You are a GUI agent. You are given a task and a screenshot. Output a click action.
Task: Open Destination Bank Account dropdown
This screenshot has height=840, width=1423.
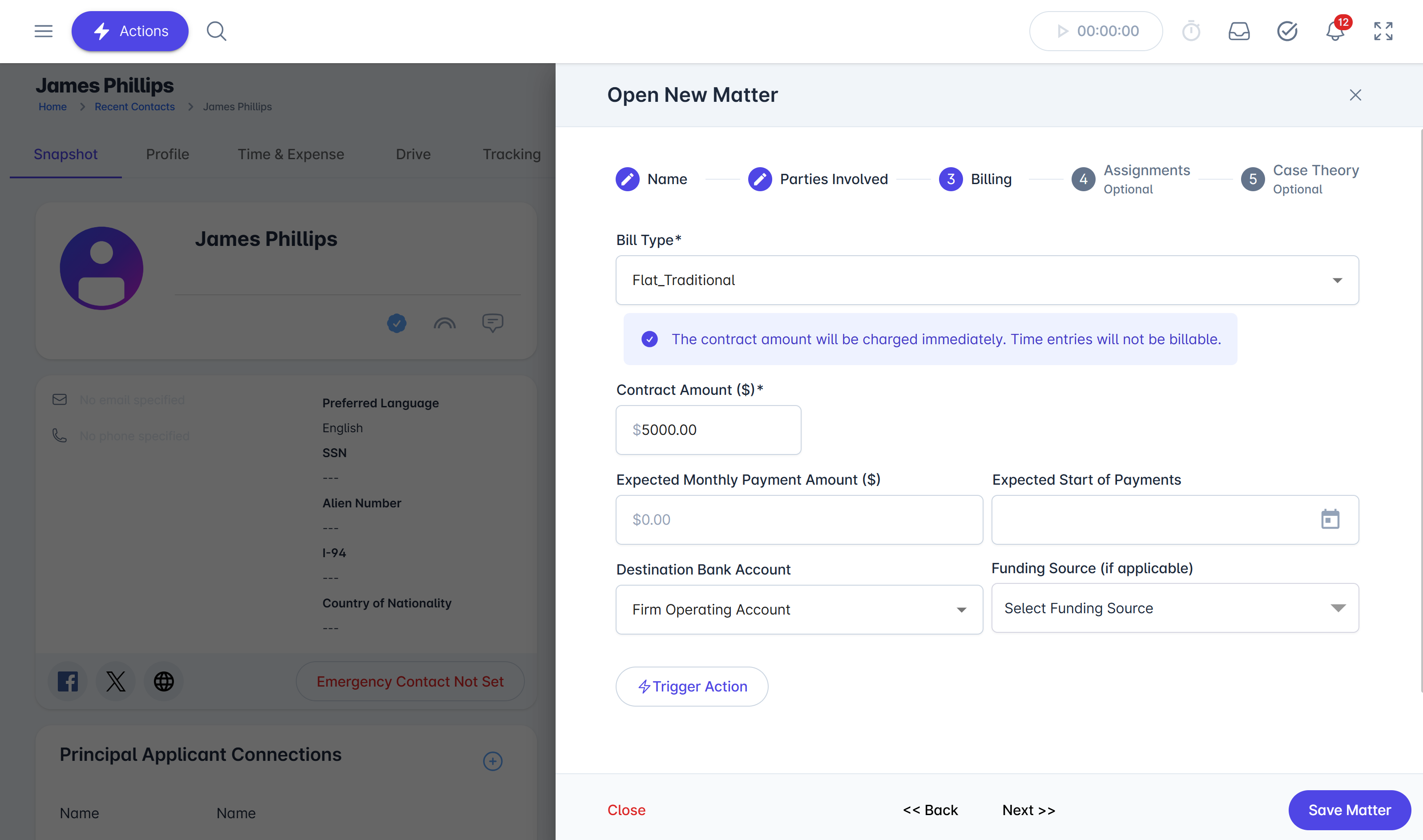point(799,610)
